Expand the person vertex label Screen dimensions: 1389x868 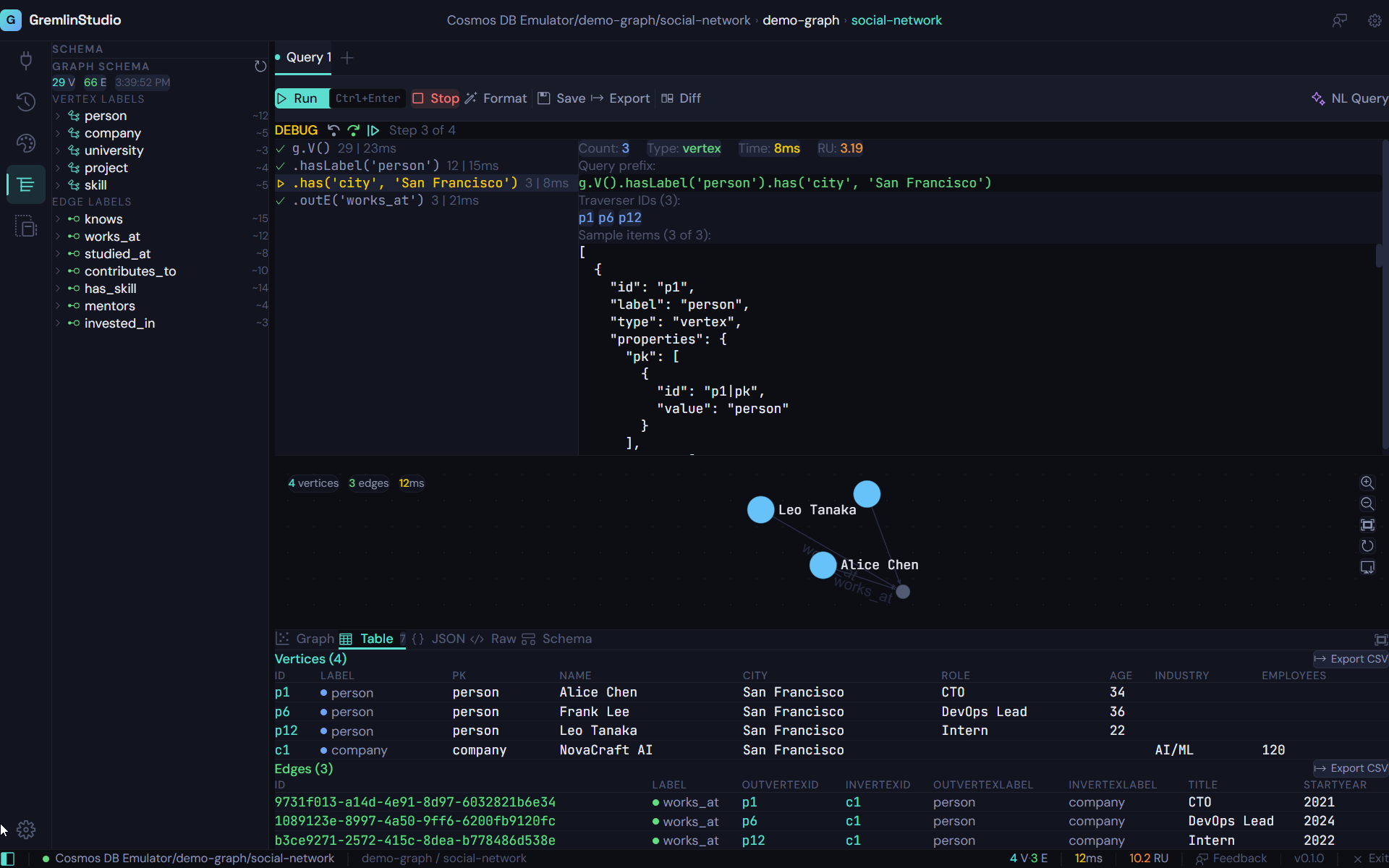58,116
